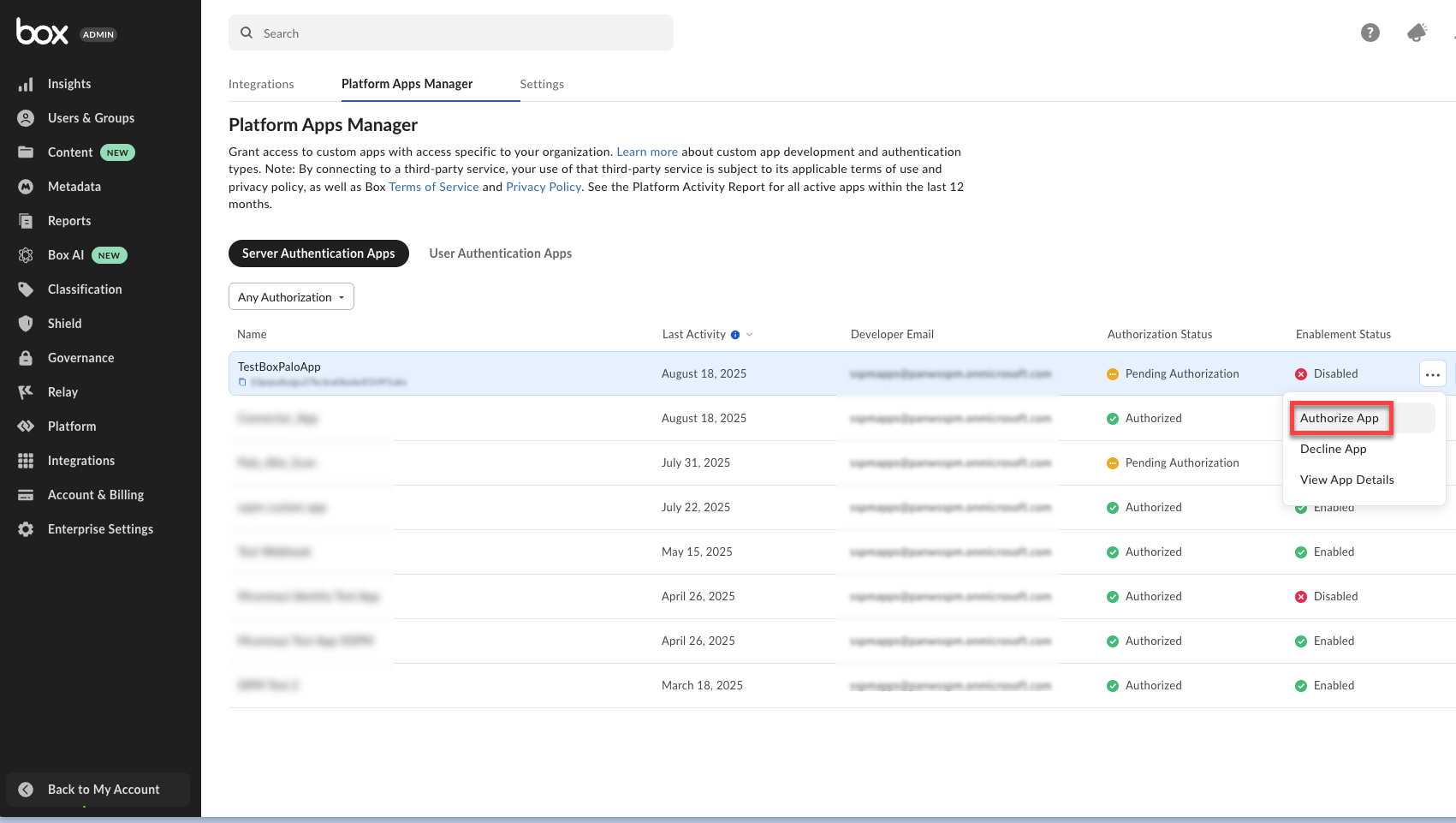Switch to the Integrations tab
Viewport: 1456px width, 823px height.
click(x=261, y=84)
